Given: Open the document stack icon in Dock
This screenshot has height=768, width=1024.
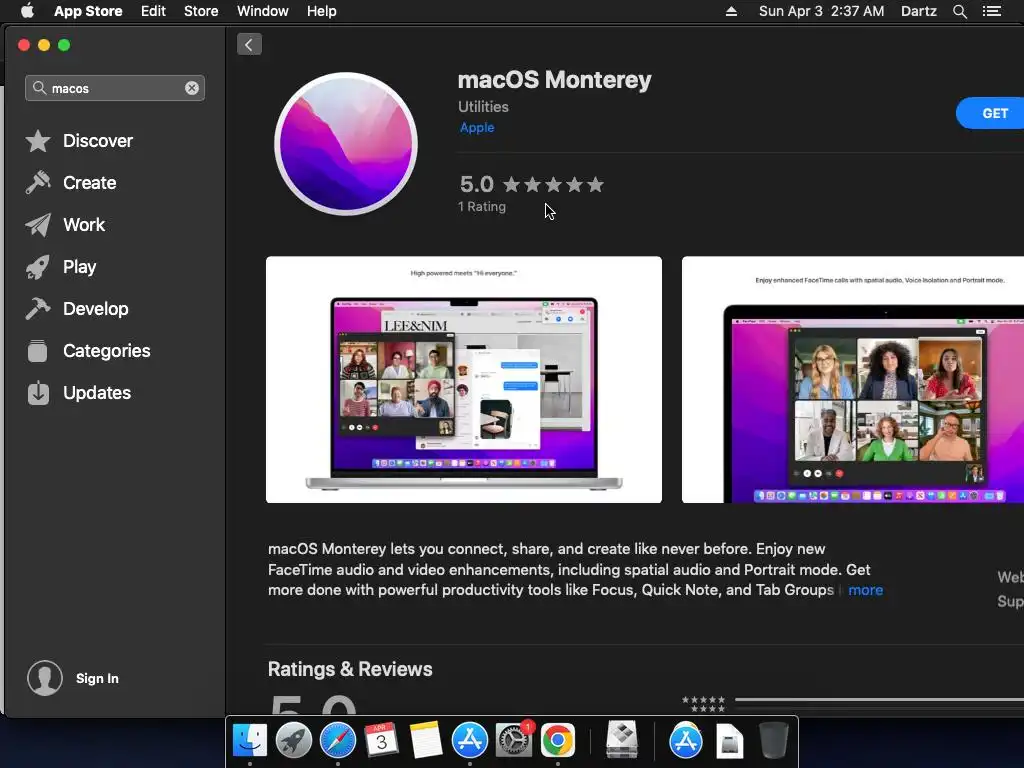Looking at the screenshot, I should click(729, 741).
